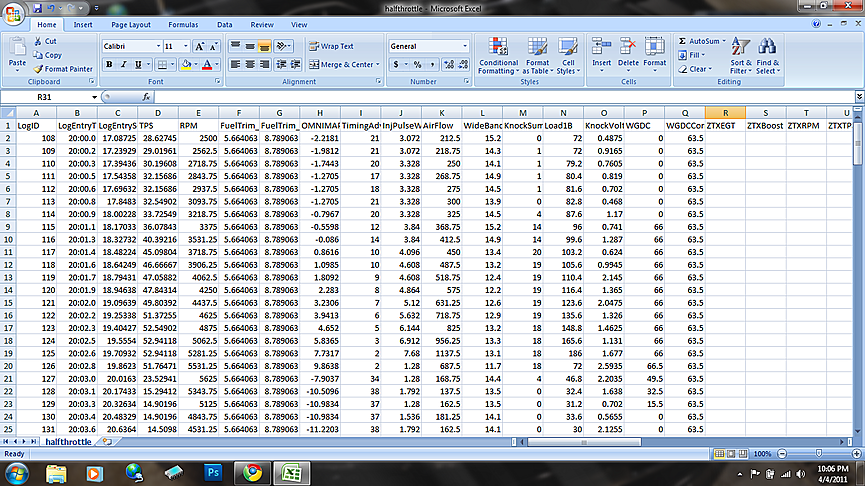This screenshot has width=865, height=486.
Task: Open the Name Box dropdown arrow
Action: pos(94,97)
